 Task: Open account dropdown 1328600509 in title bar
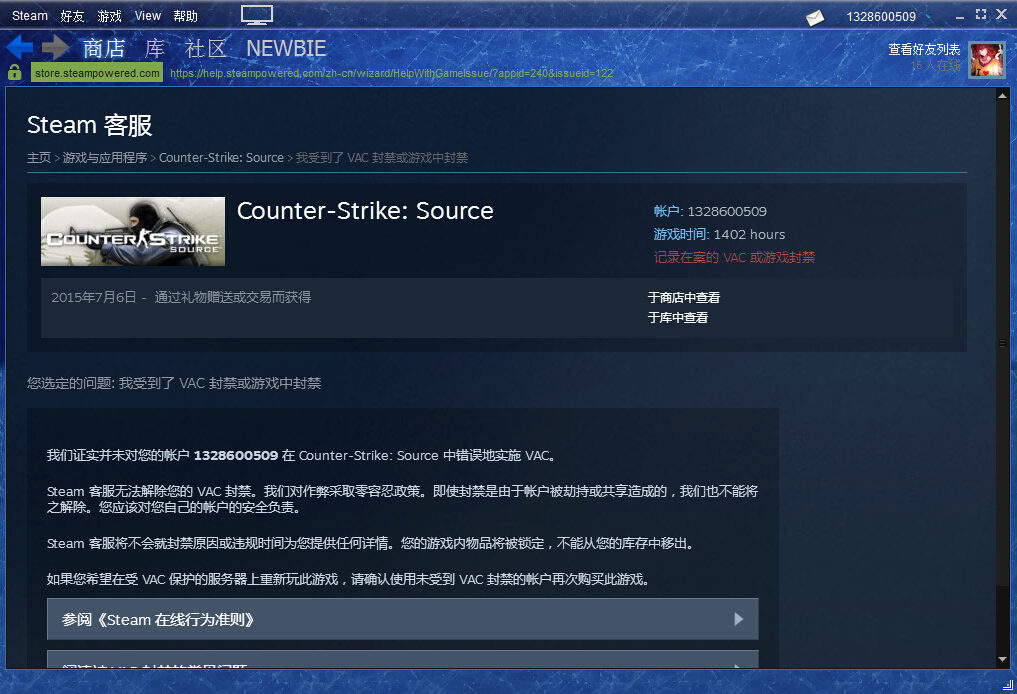pos(887,17)
